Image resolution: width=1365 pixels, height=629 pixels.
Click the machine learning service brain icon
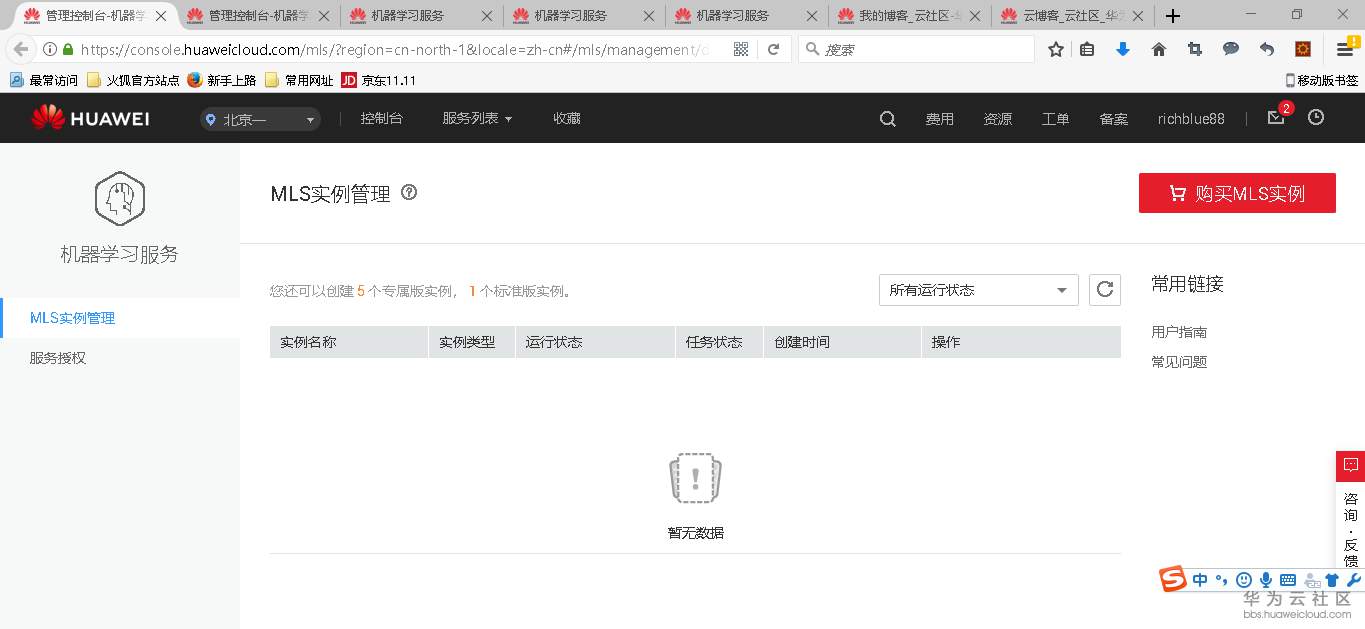(119, 198)
